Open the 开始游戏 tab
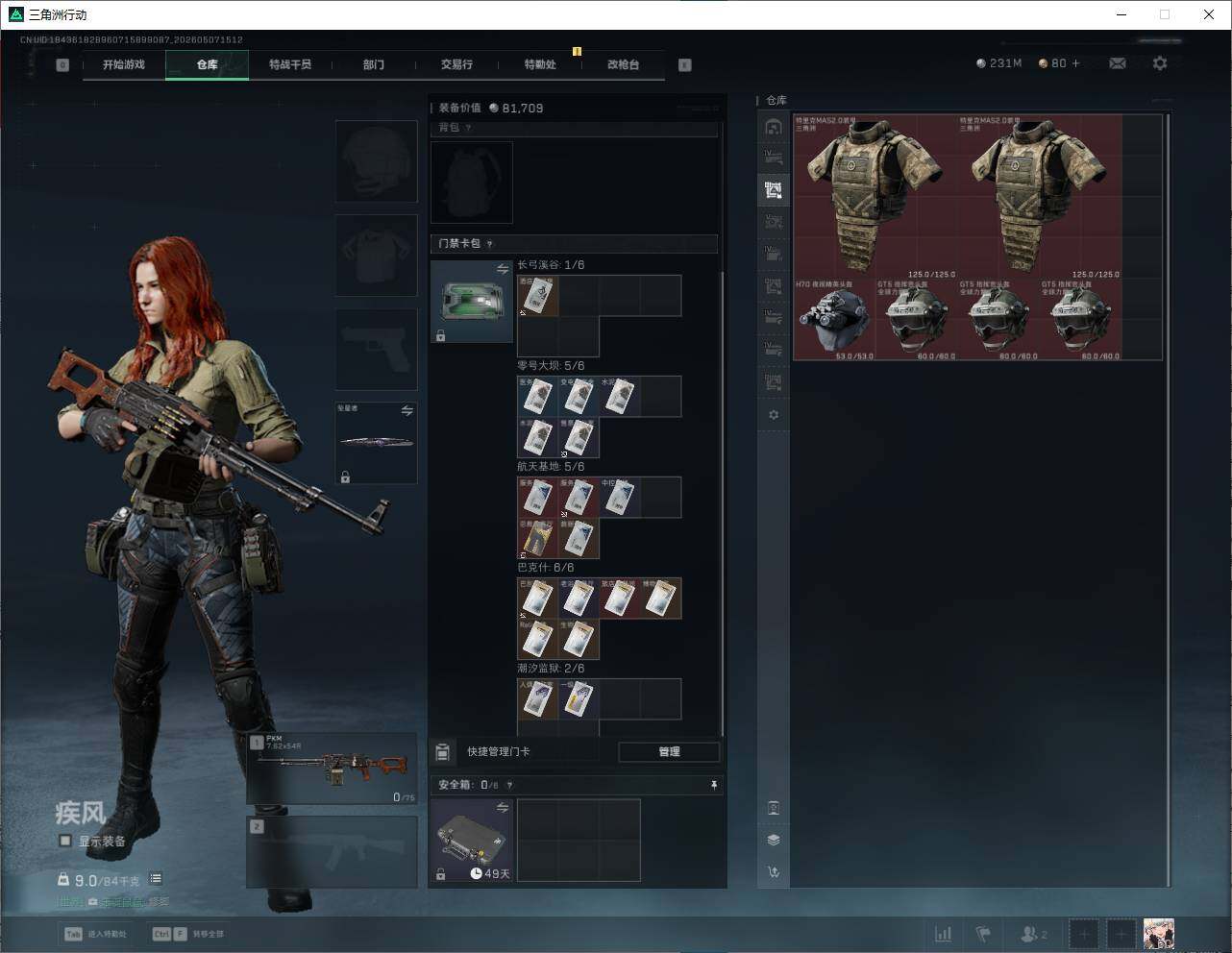This screenshot has width=1232, height=953. pos(124,64)
